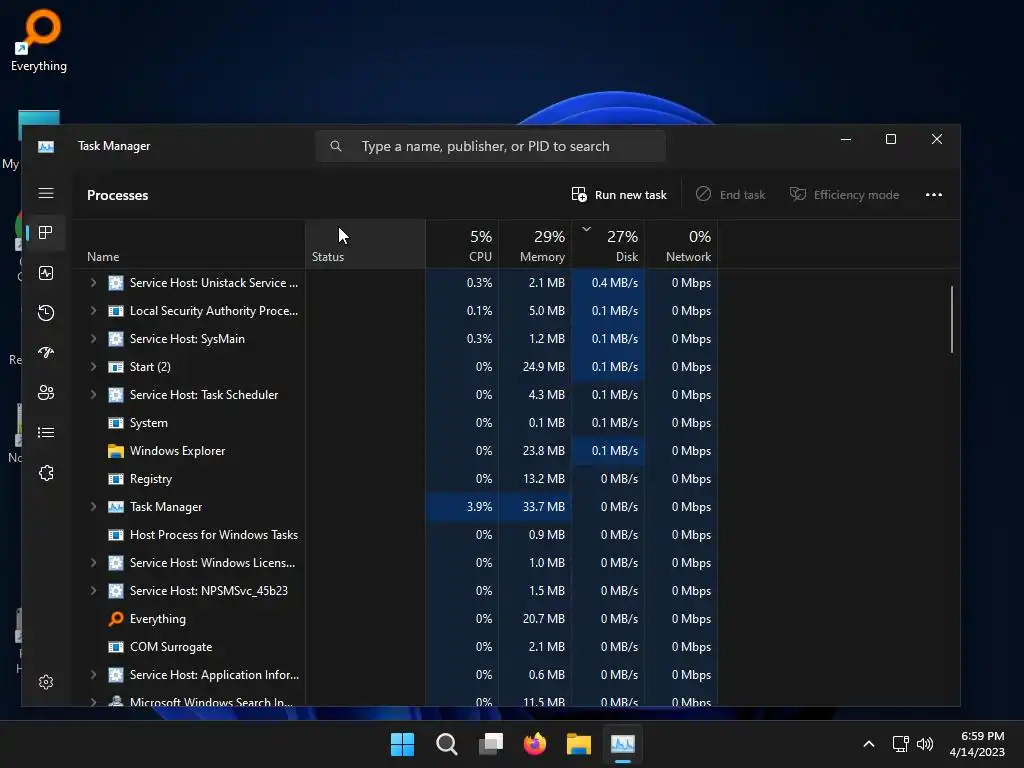
Task: Expand Service Host: SysMain row
Action: [93, 339]
